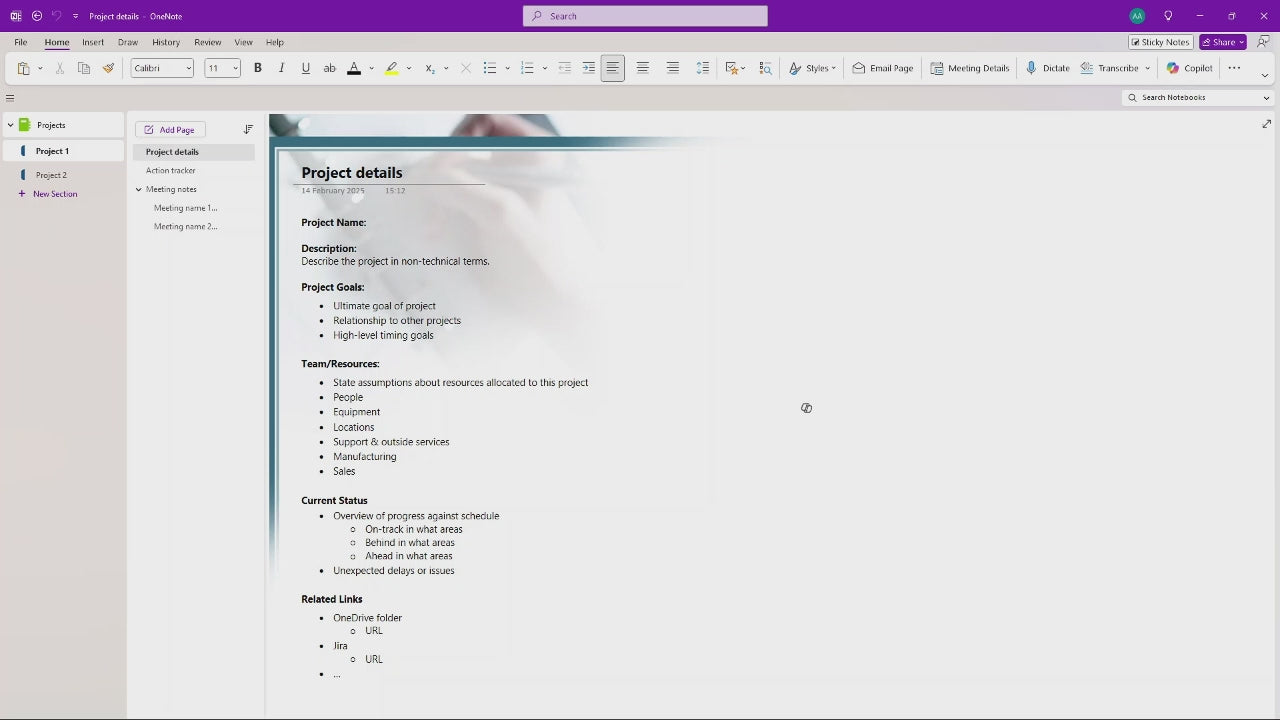Click the Email Page button
1280x720 pixels.
click(x=883, y=68)
